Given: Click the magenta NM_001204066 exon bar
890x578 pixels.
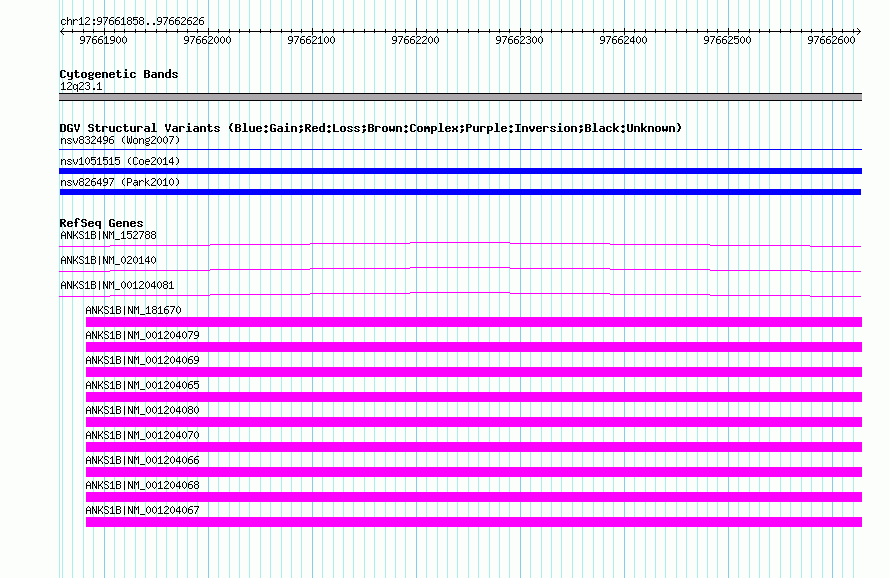Looking at the screenshot, I should point(473,472).
